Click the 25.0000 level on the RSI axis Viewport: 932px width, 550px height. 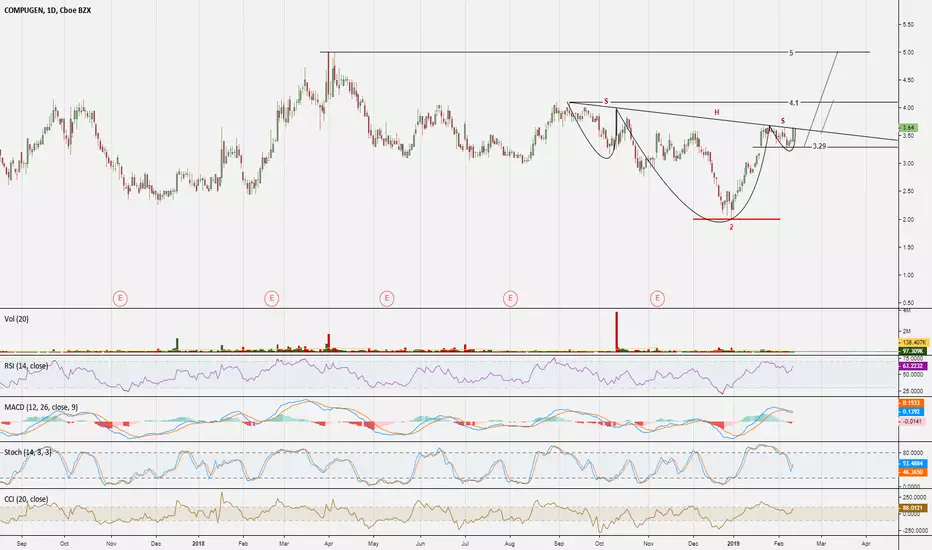914,391
